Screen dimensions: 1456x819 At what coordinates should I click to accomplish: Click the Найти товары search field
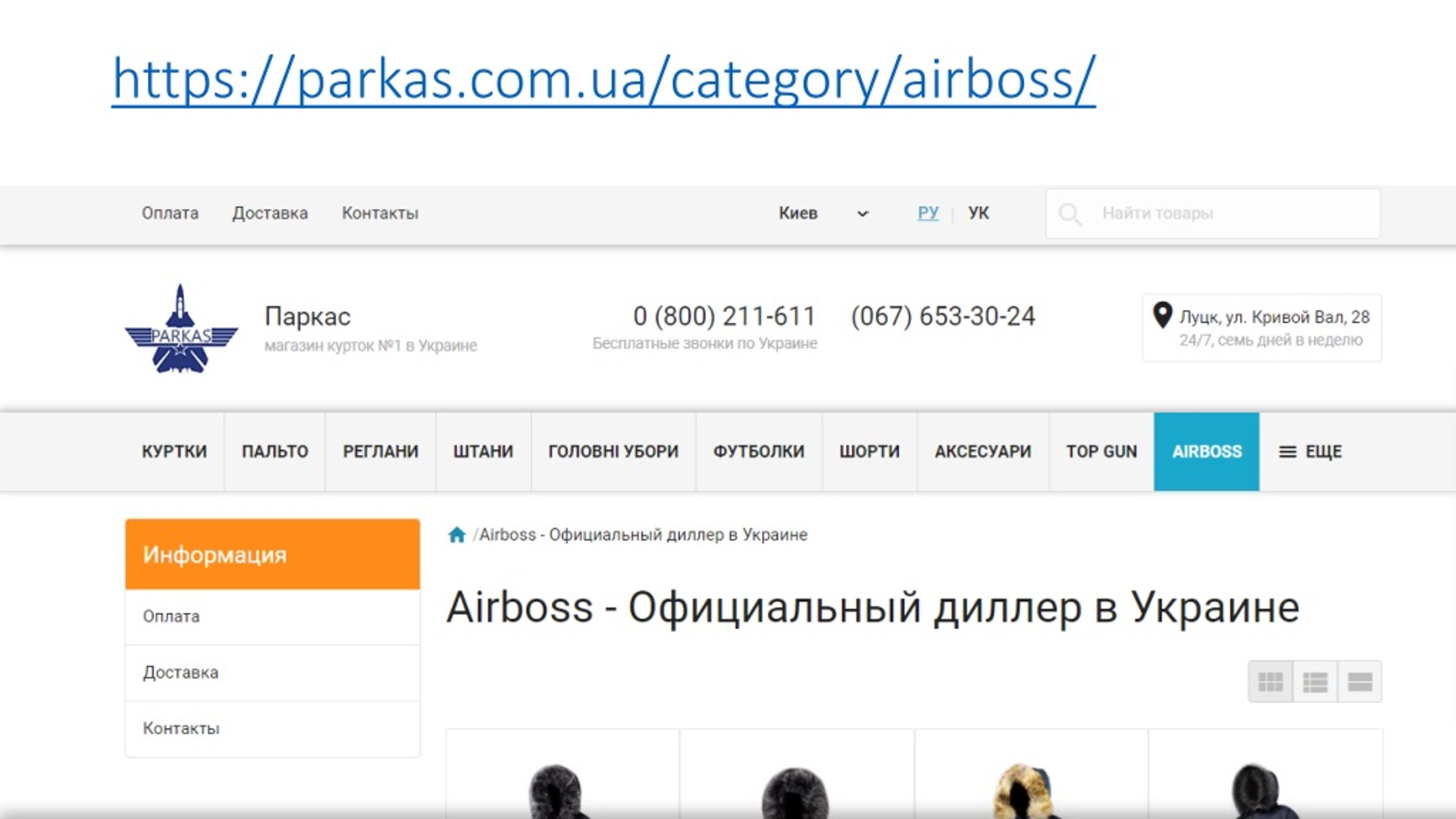click(1213, 214)
